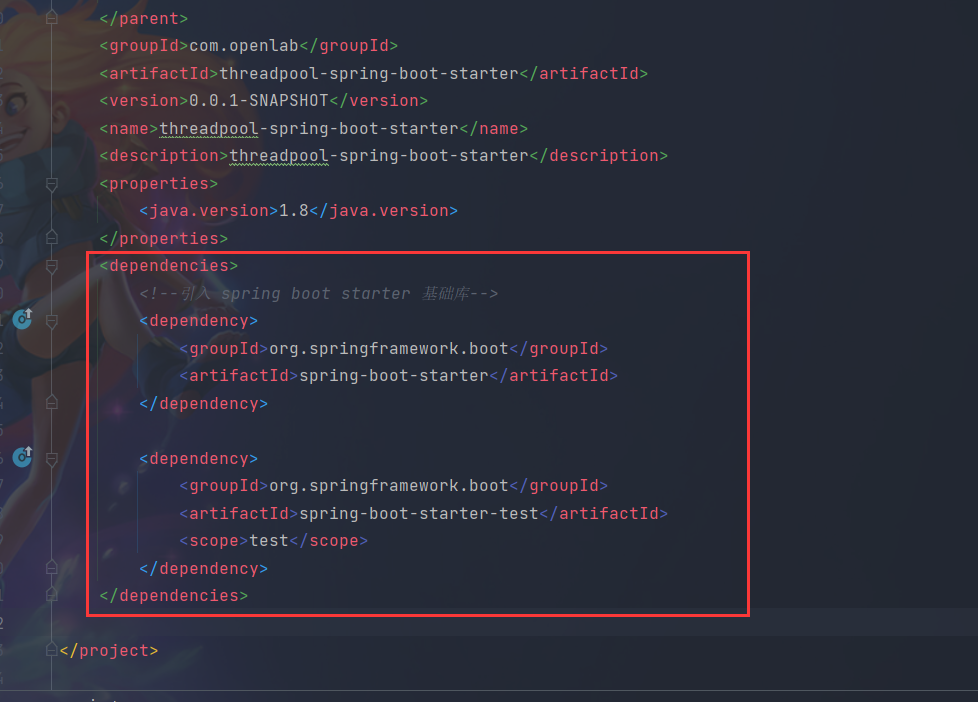Click the blue gutter icon beside spring-boot-starter dependency
The height and width of the screenshot is (702, 978).
tap(22, 318)
